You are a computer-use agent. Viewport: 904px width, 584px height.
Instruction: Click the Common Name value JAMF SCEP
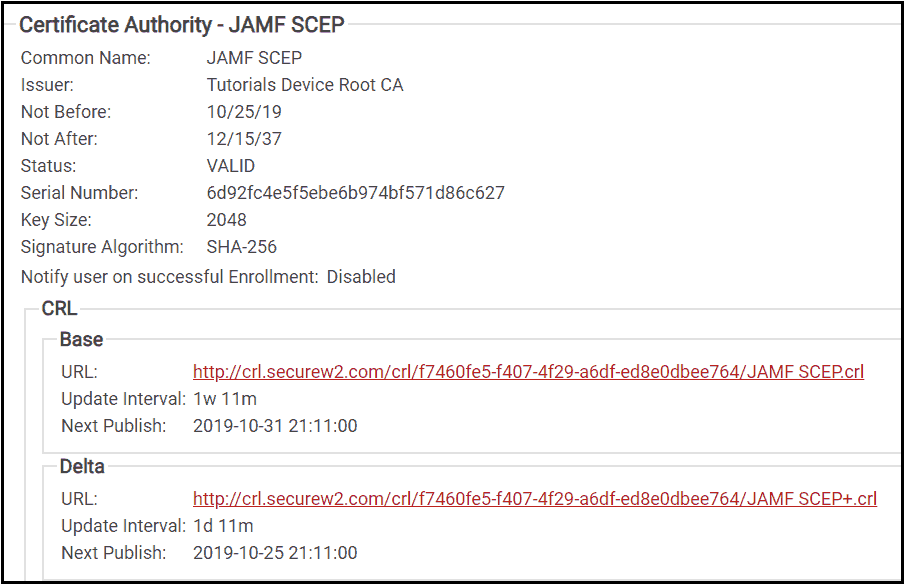[x=254, y=58]
